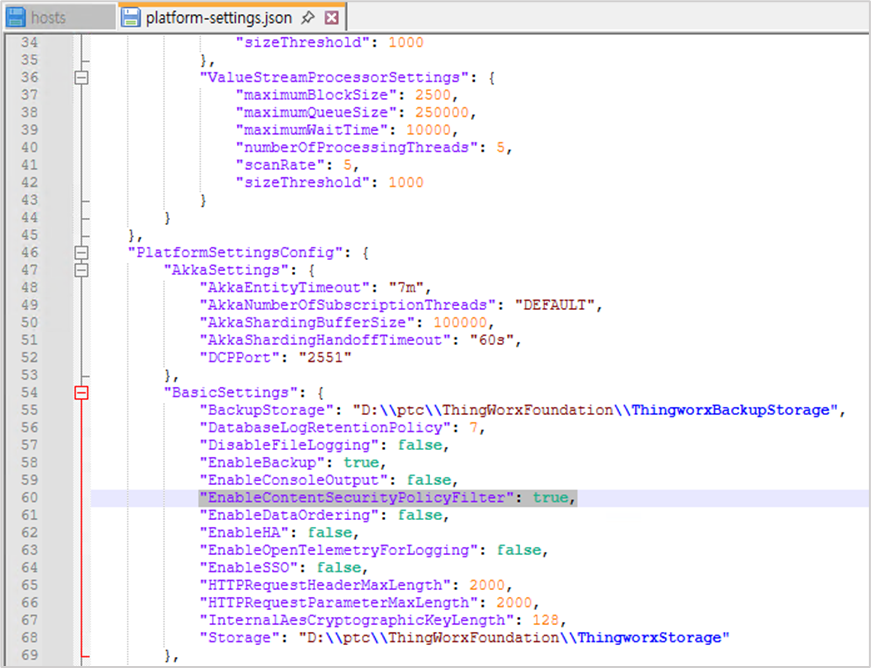Viewport: 871px width, 668px height.
Task: Click ThingworxBackupStorage in the path value
Action: coord(730,410)
